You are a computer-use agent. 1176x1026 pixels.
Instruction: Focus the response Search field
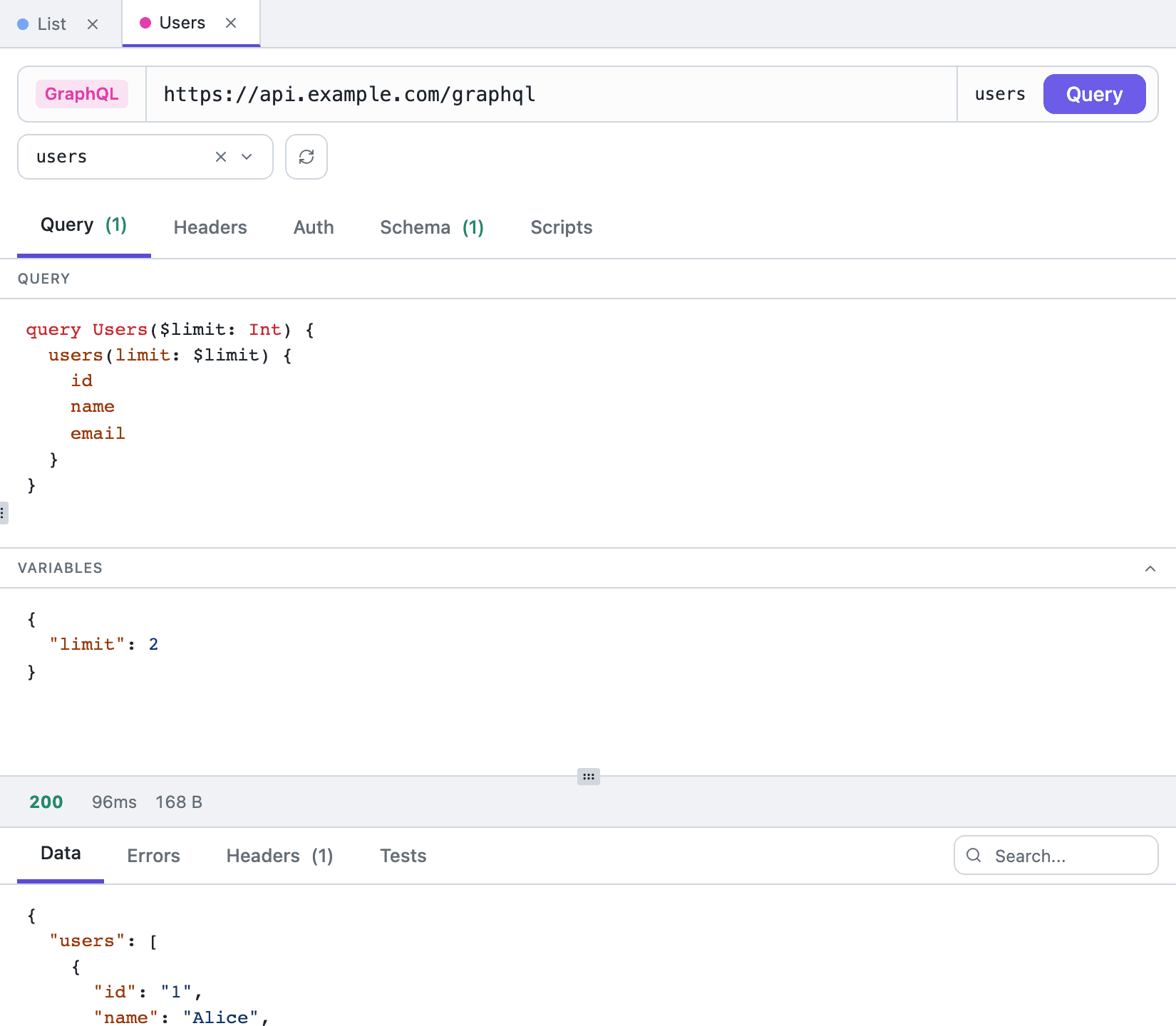pos(1056,855)
